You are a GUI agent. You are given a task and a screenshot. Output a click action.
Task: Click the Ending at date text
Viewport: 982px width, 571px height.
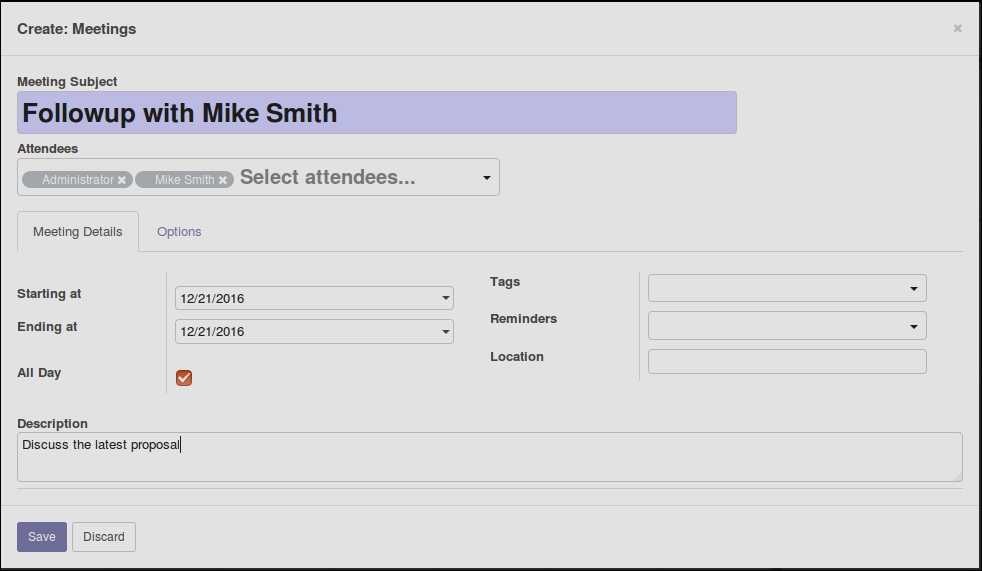(212, 332)
